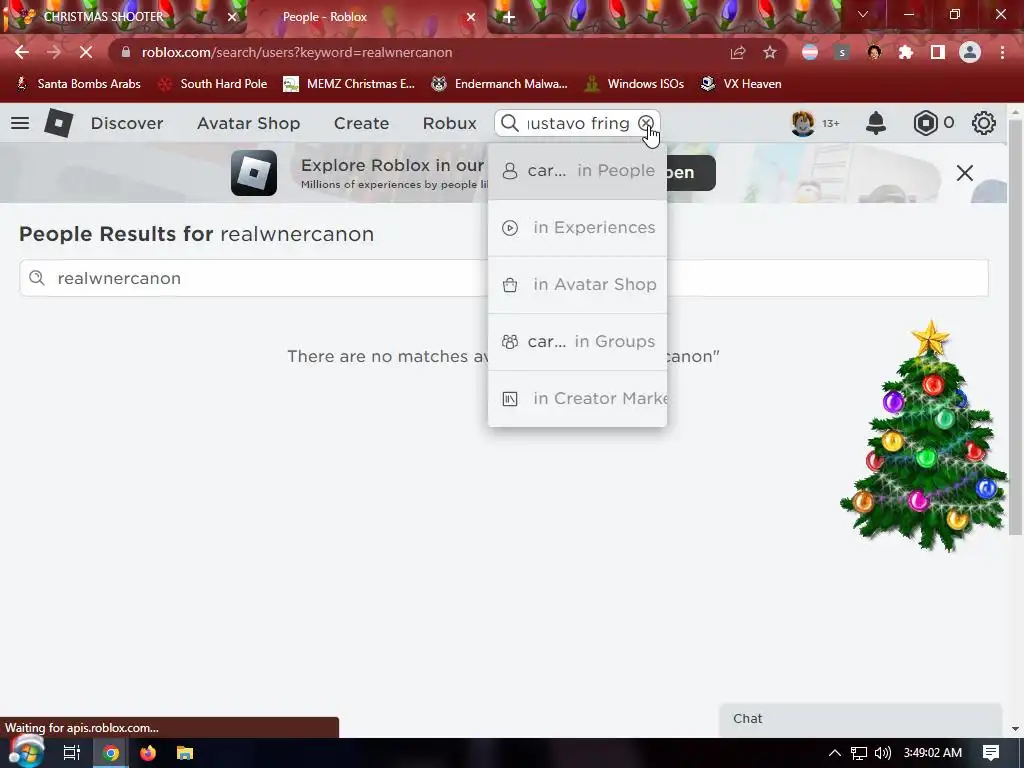Click the Roblox app icon in the banner
Image resolution: width=1024 pixels, height=768 pixels.
click(x=254, y=173)
